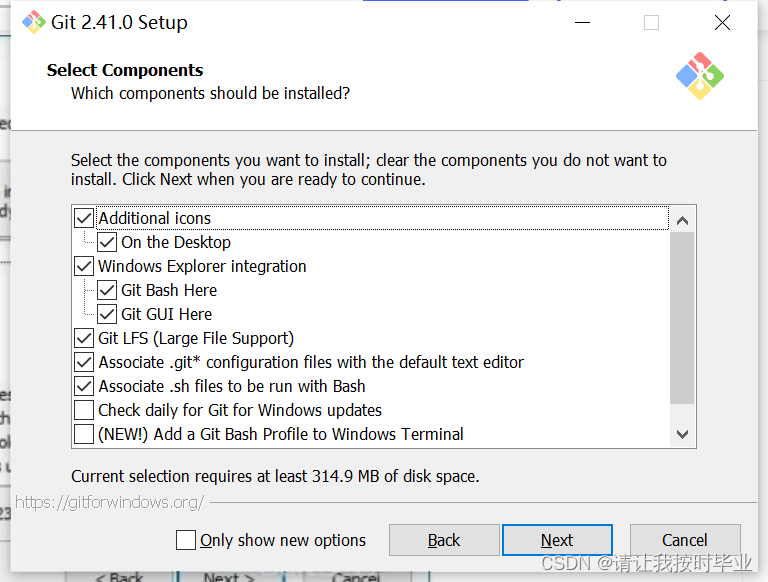Click the Which components should be installed text

click(x=211, y=93)
